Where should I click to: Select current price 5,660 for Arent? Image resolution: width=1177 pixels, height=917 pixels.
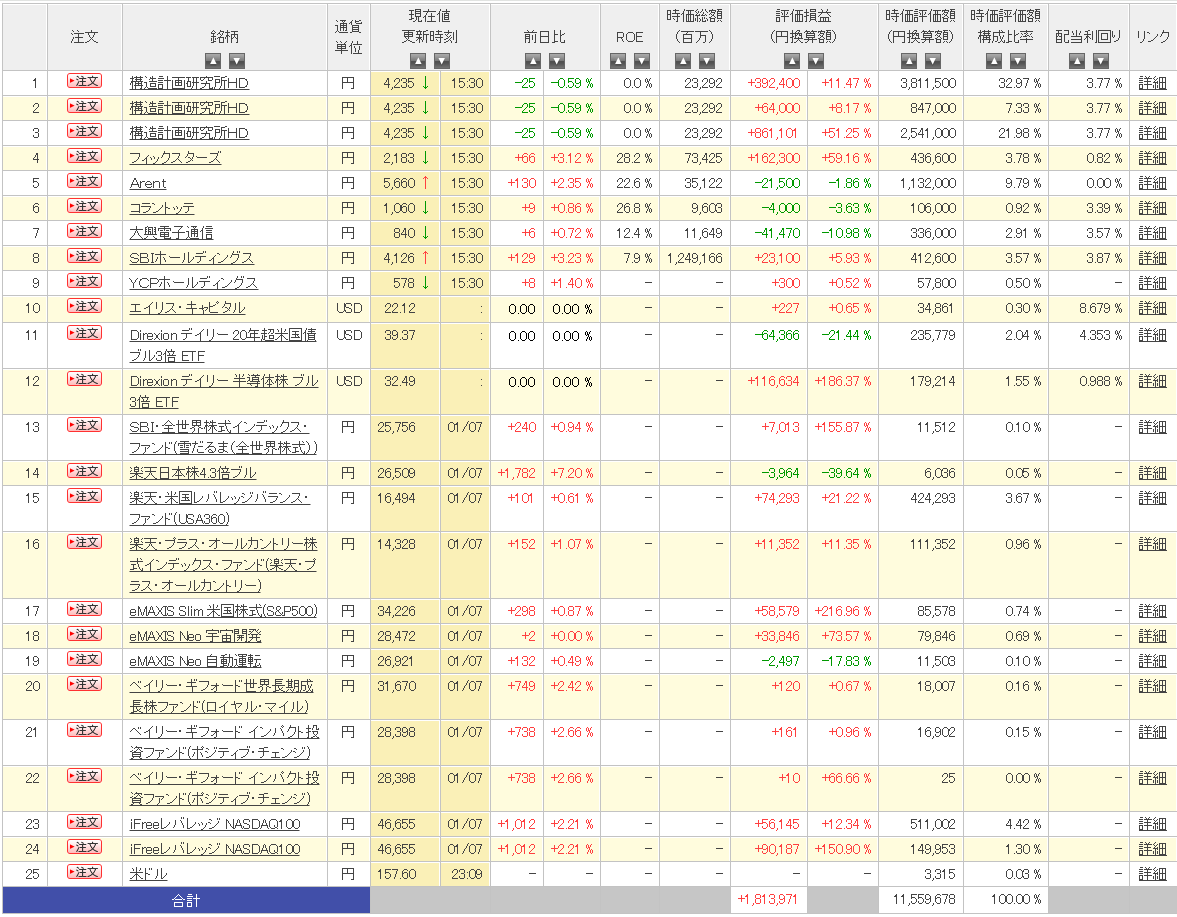[x=399, y=183]
